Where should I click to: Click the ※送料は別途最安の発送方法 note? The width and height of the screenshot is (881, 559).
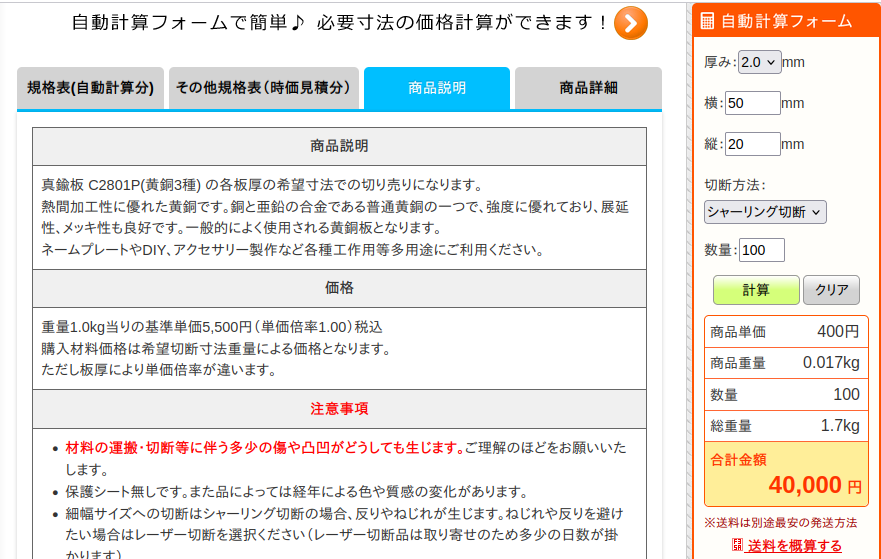click(x=780, y=523)
